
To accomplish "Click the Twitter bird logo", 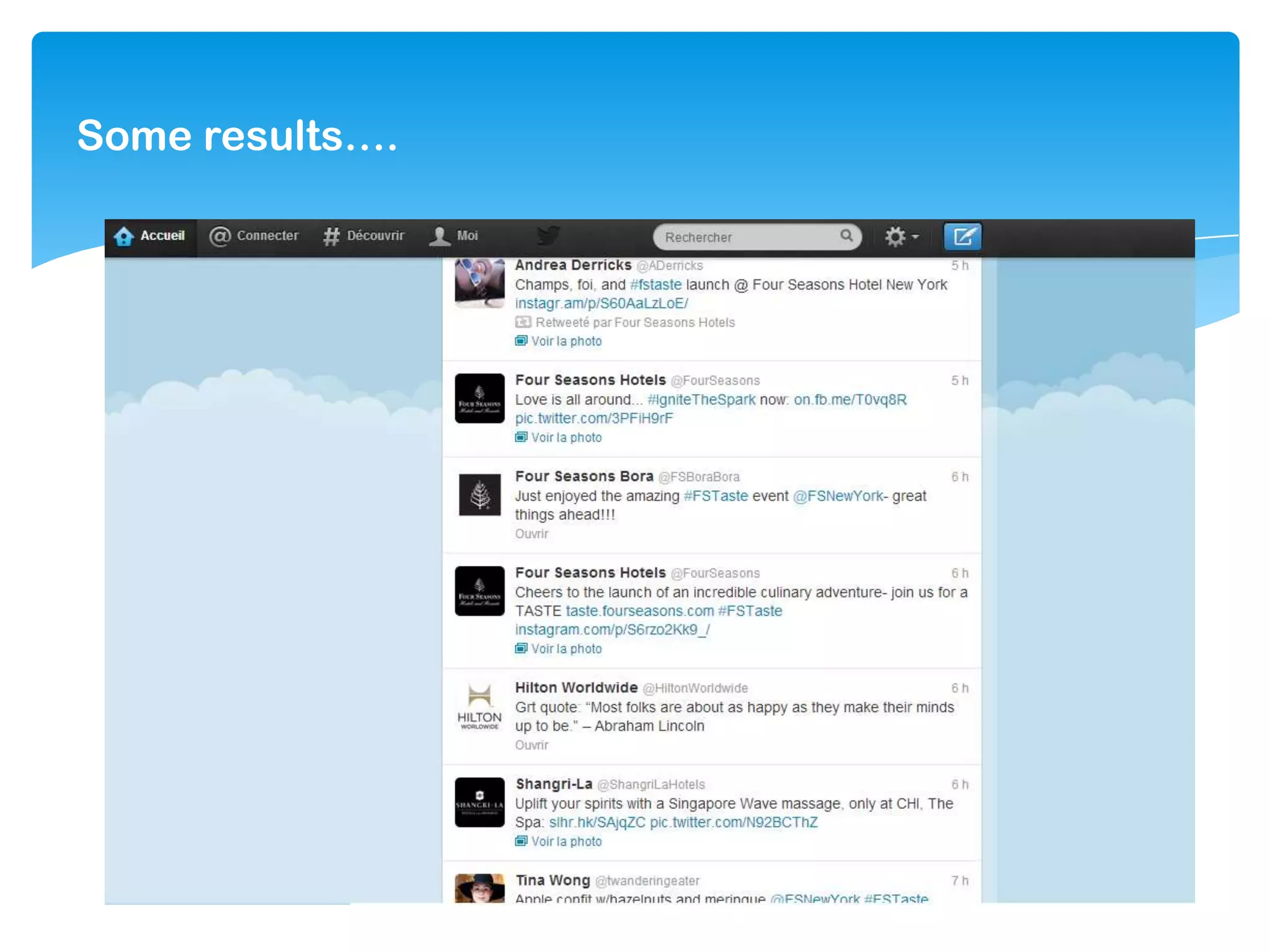I will point(548,236).
